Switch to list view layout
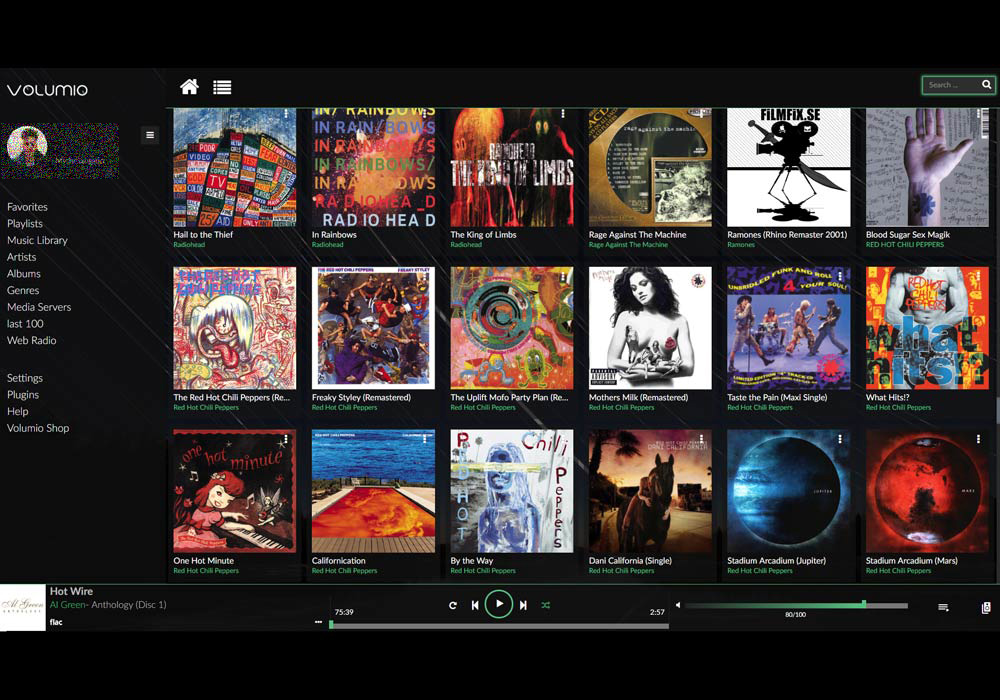 (x=222, y=87)
